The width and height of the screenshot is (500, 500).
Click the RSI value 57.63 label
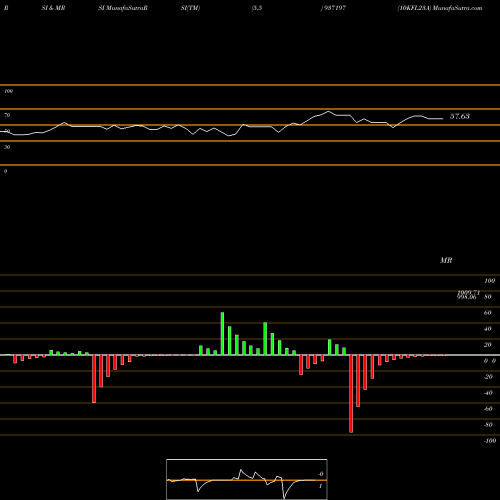click(x=460, y=116)
